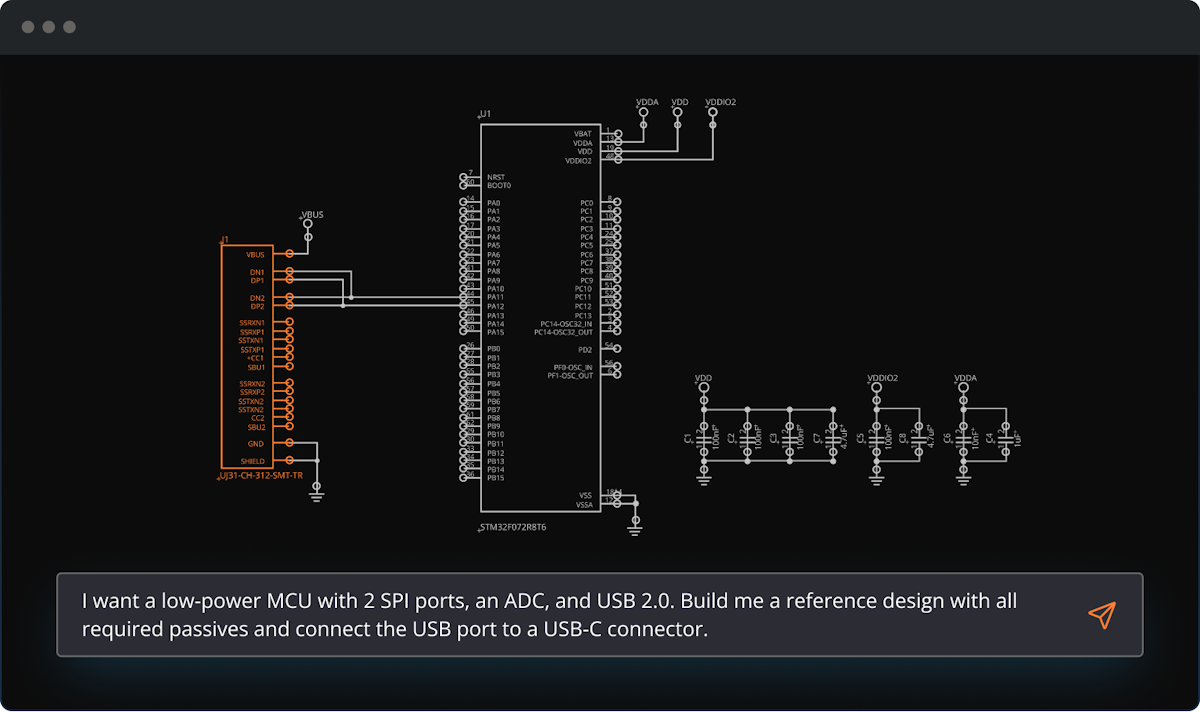Select capacitor C1 in the VDD bank
The height and width of the screenshot is (712, 1200).
point(704,439)
